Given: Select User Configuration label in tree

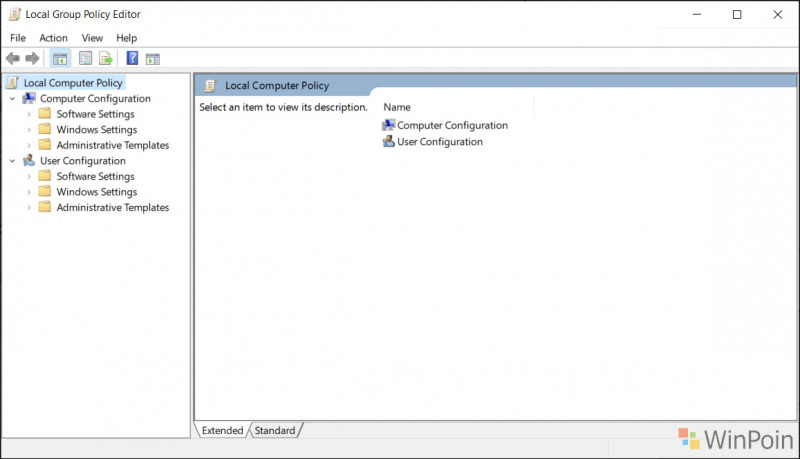Looking at the screenshot, I should (x=83, y=161).
